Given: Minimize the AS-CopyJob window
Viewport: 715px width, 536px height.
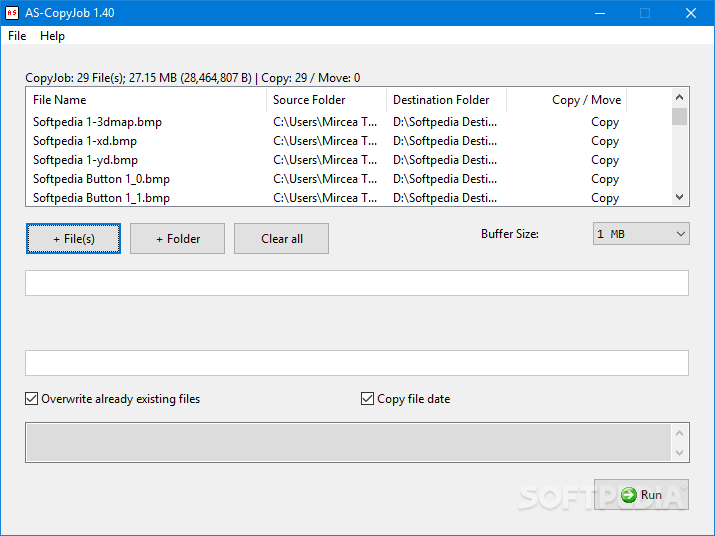Looking at the screenshot, I should coord(600,13).
